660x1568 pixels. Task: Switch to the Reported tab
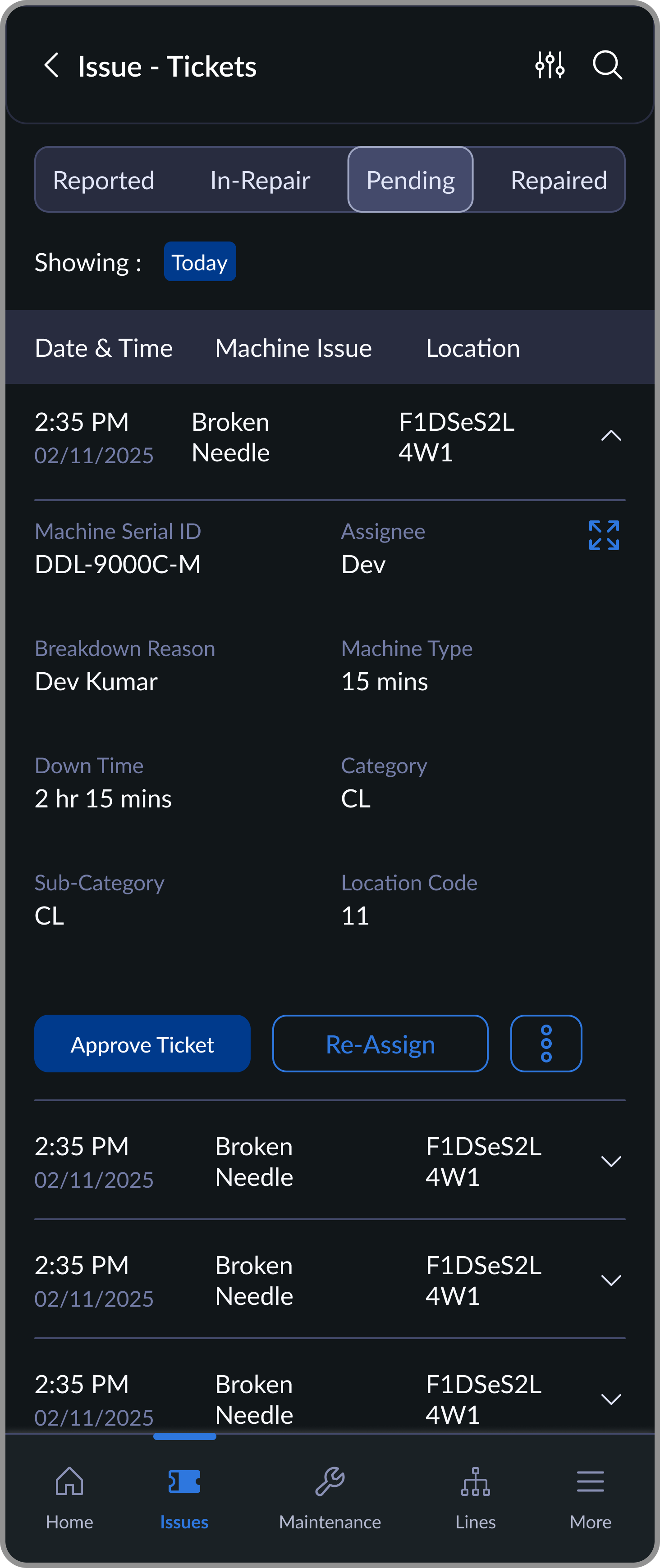coord(104,180)
